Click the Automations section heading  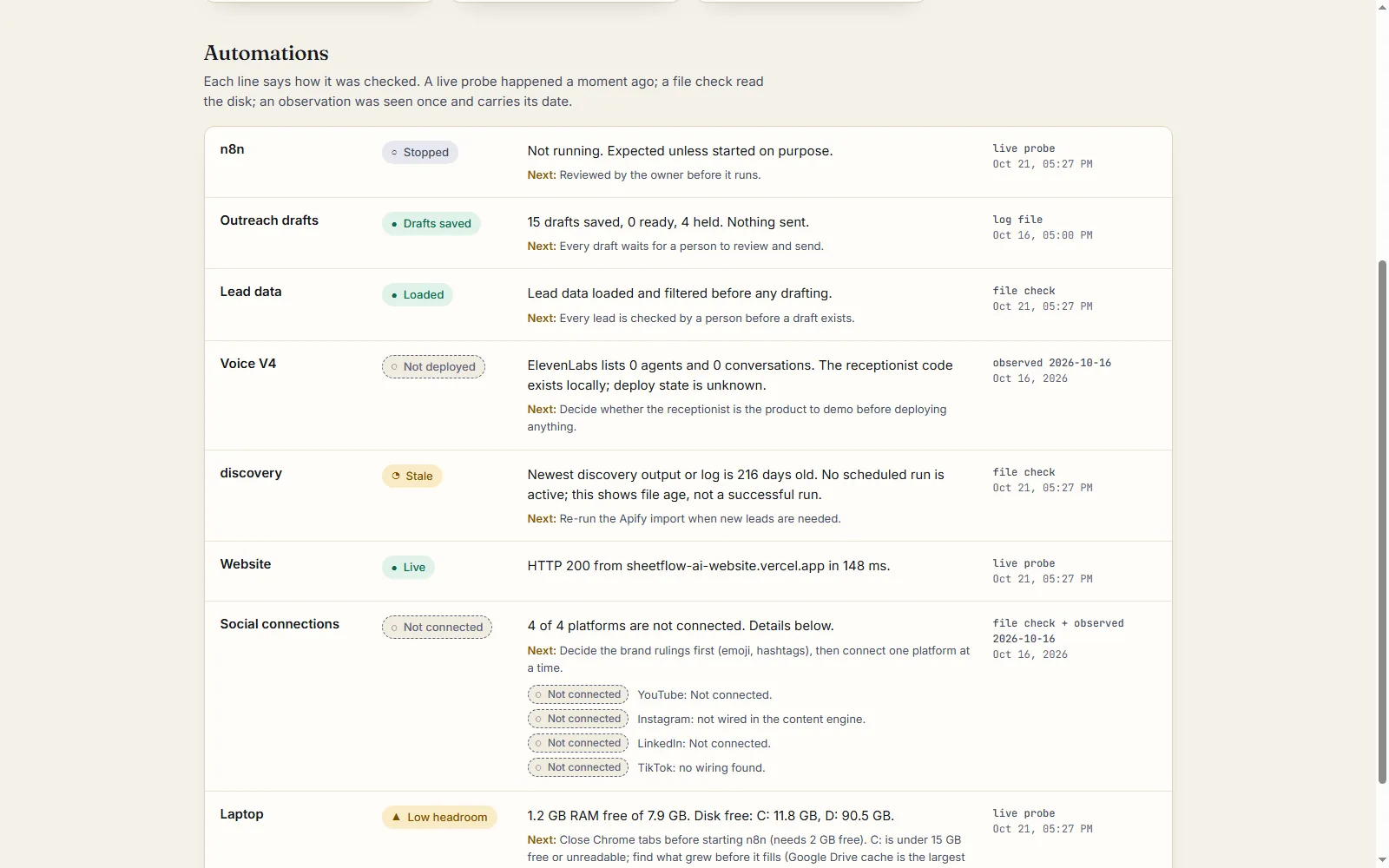266,54
